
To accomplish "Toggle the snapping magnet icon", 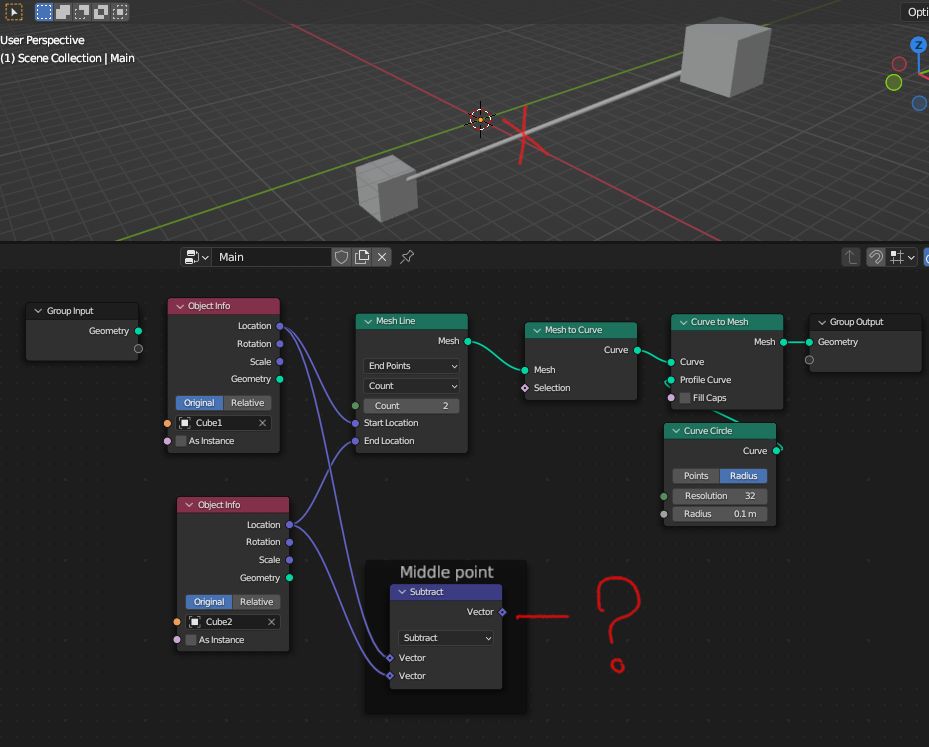I will click(x=876, y=257).
